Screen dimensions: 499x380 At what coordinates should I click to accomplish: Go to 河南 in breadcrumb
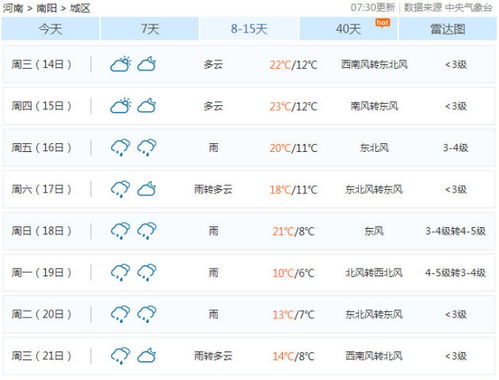13,8
